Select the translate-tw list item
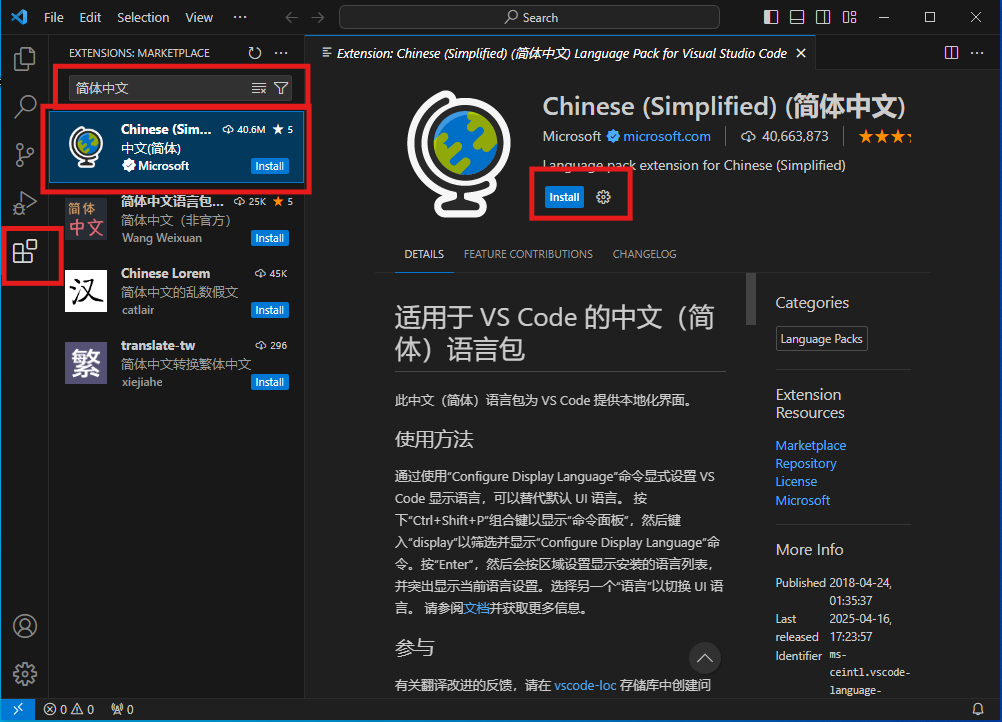The width and height of the screenshot is (1002, 722). 177,363
